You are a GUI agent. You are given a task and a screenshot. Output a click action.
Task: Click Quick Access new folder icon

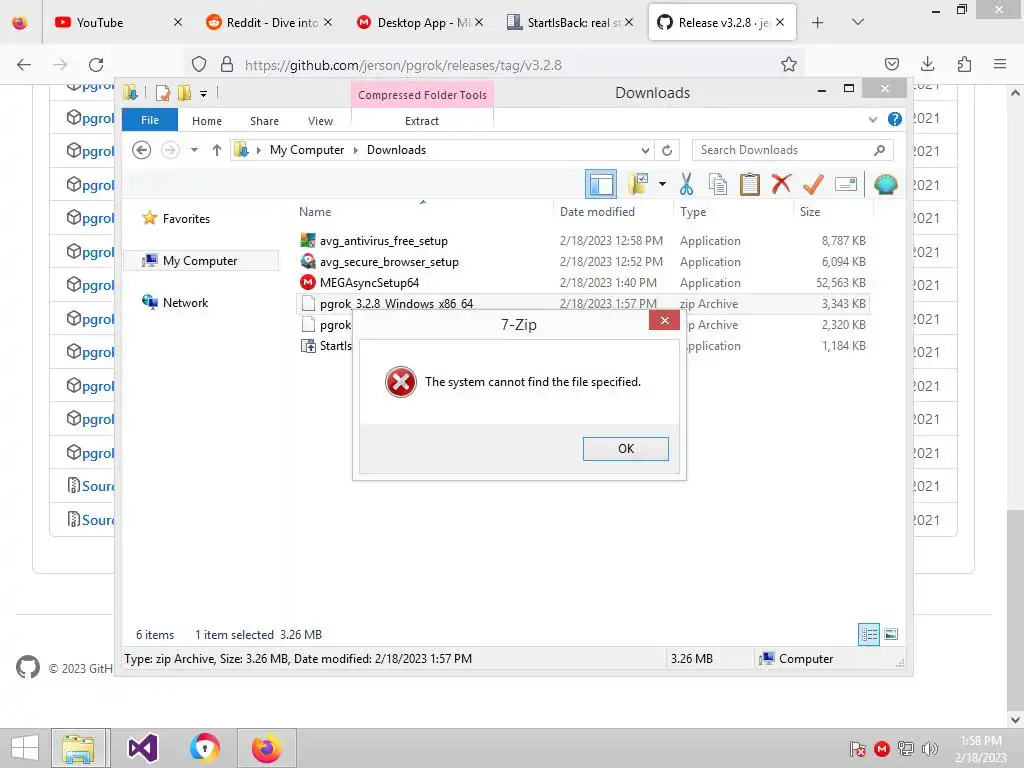[x=184, y=93]
